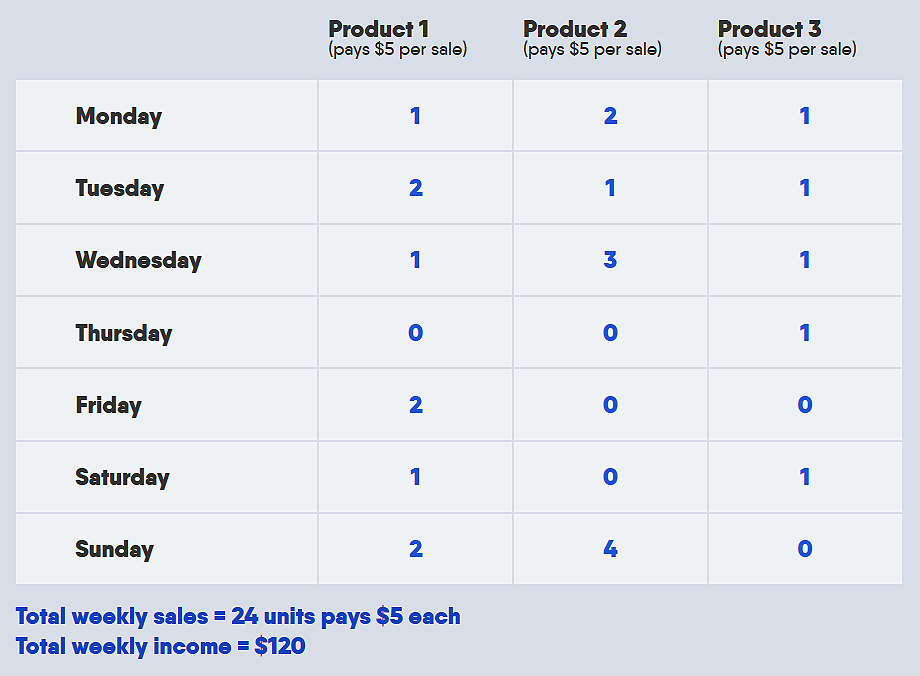Select the Friday row label
Image resolution: width=920 pixels, height=676 pixels.
[109, 405]
